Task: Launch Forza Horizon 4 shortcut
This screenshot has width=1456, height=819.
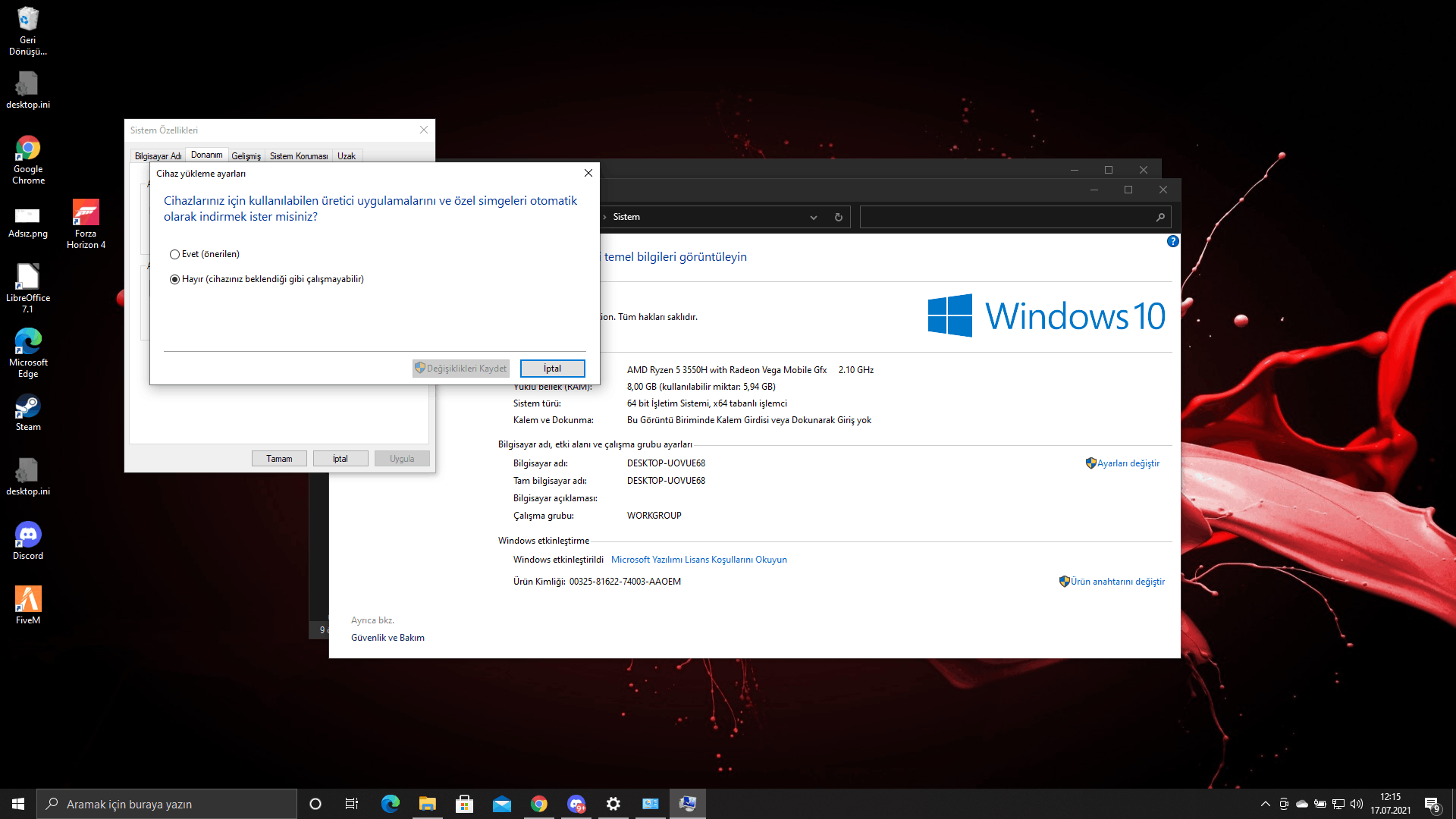Action: tap(86, 224)
